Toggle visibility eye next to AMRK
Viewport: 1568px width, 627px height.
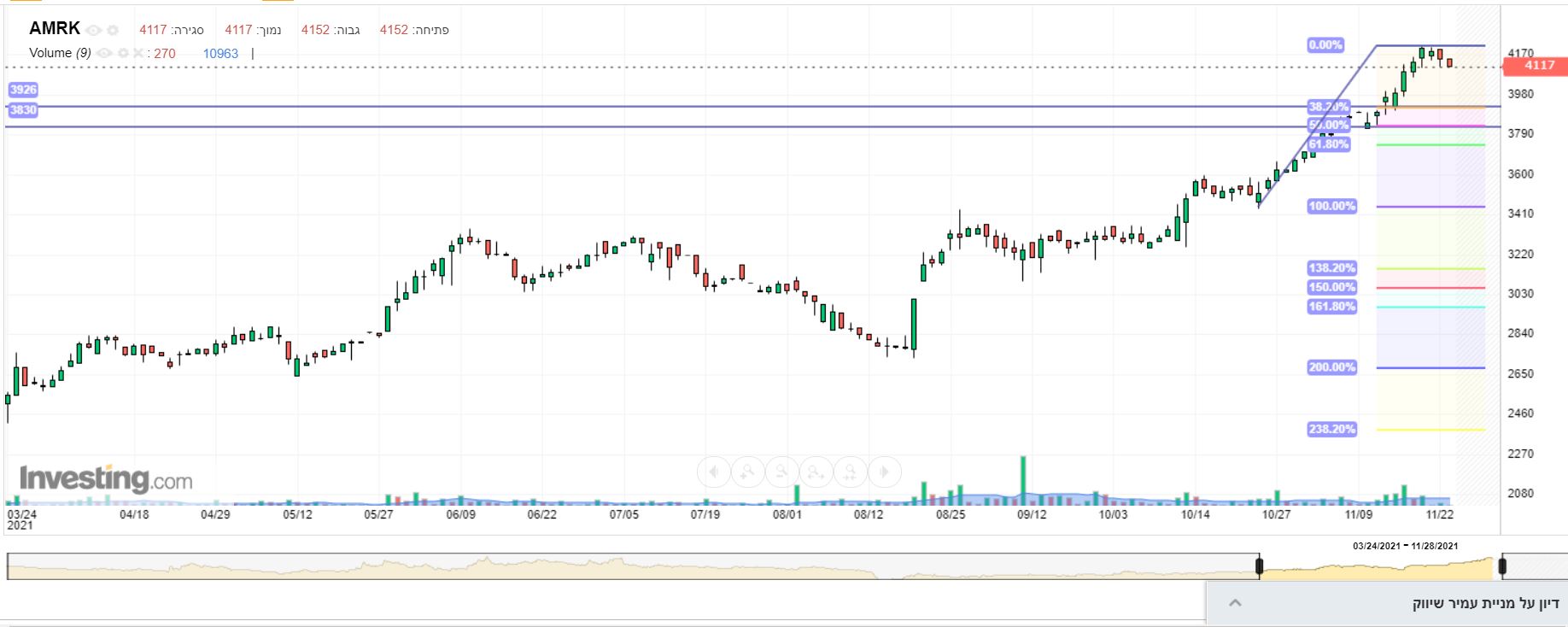[93, 30]
